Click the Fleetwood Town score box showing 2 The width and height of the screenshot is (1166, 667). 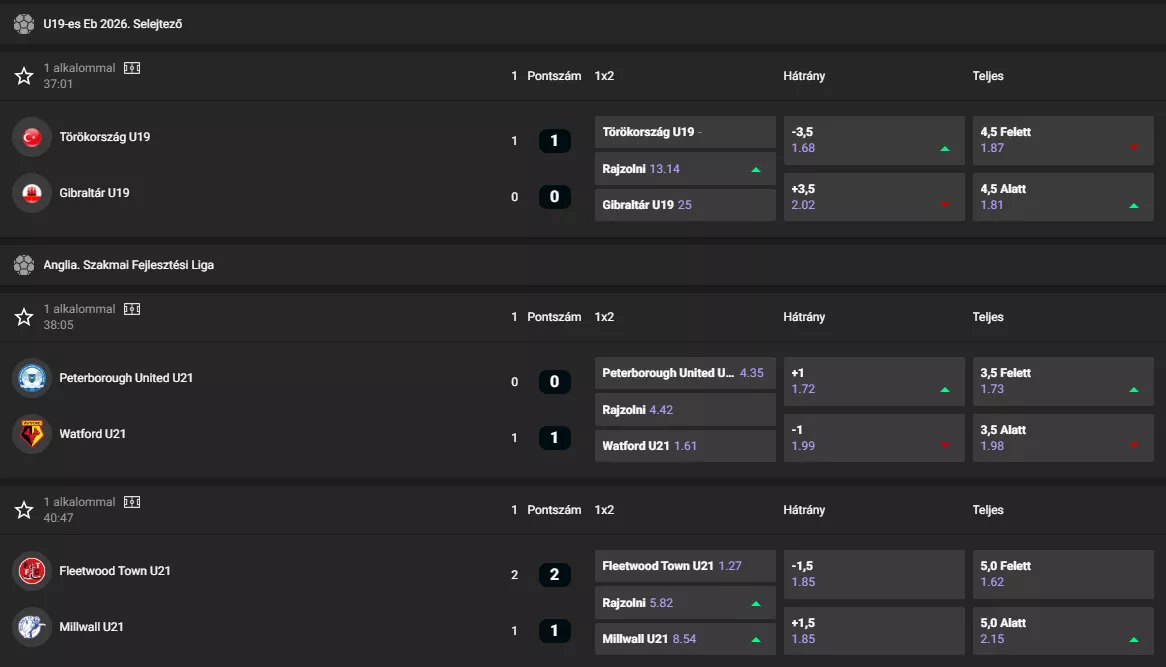[x=554, y=574]
